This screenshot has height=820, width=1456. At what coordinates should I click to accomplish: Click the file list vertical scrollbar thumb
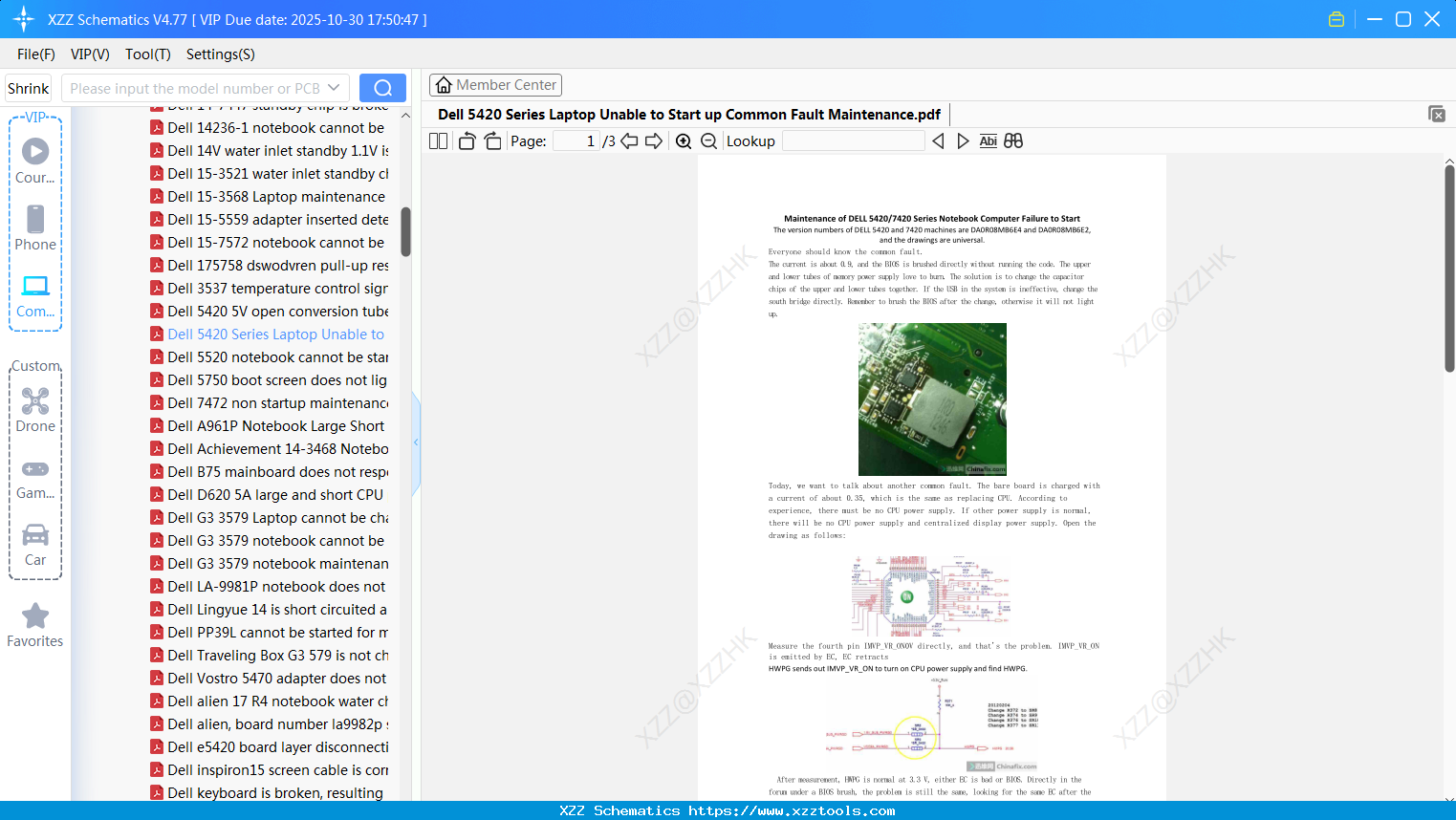coord(405,231)
